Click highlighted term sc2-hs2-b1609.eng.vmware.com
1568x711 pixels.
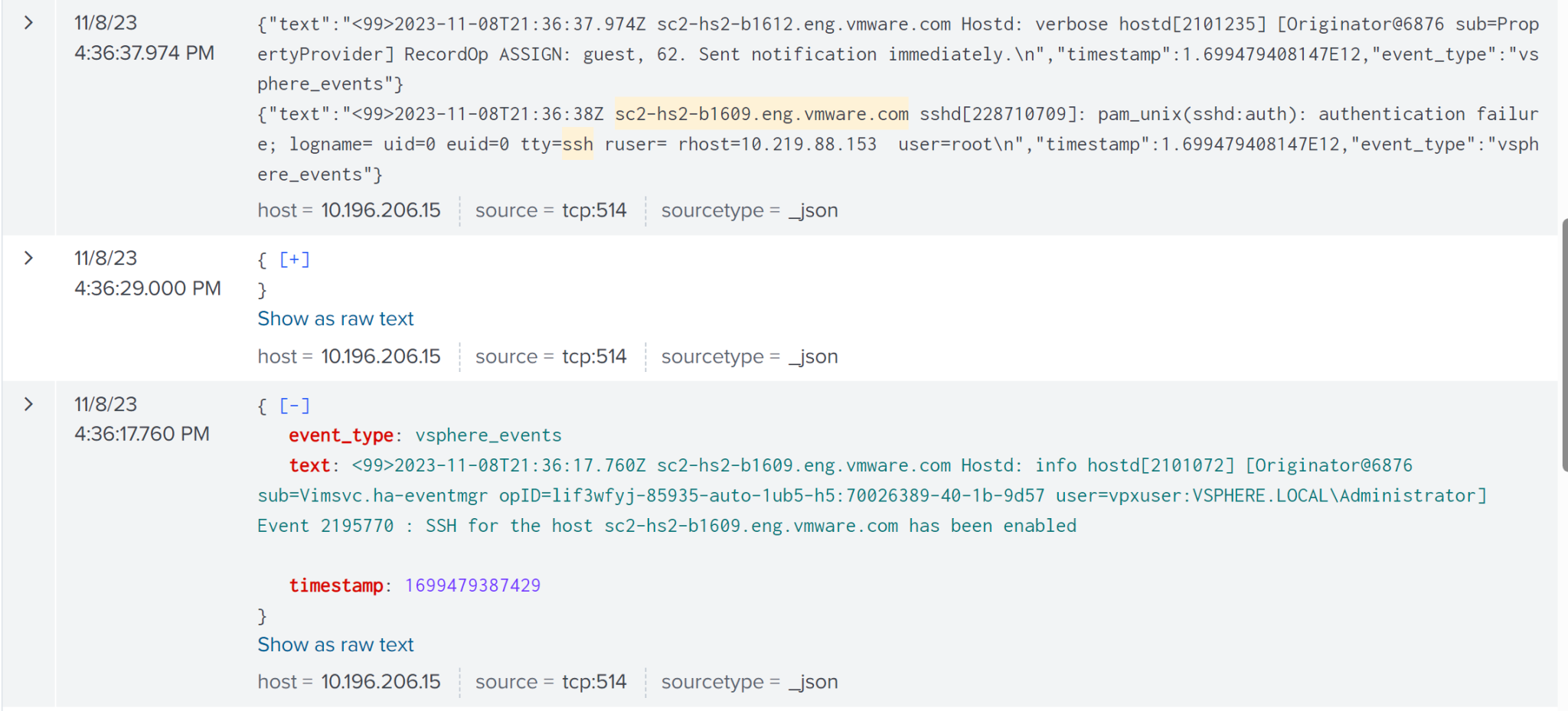(761, 113)
